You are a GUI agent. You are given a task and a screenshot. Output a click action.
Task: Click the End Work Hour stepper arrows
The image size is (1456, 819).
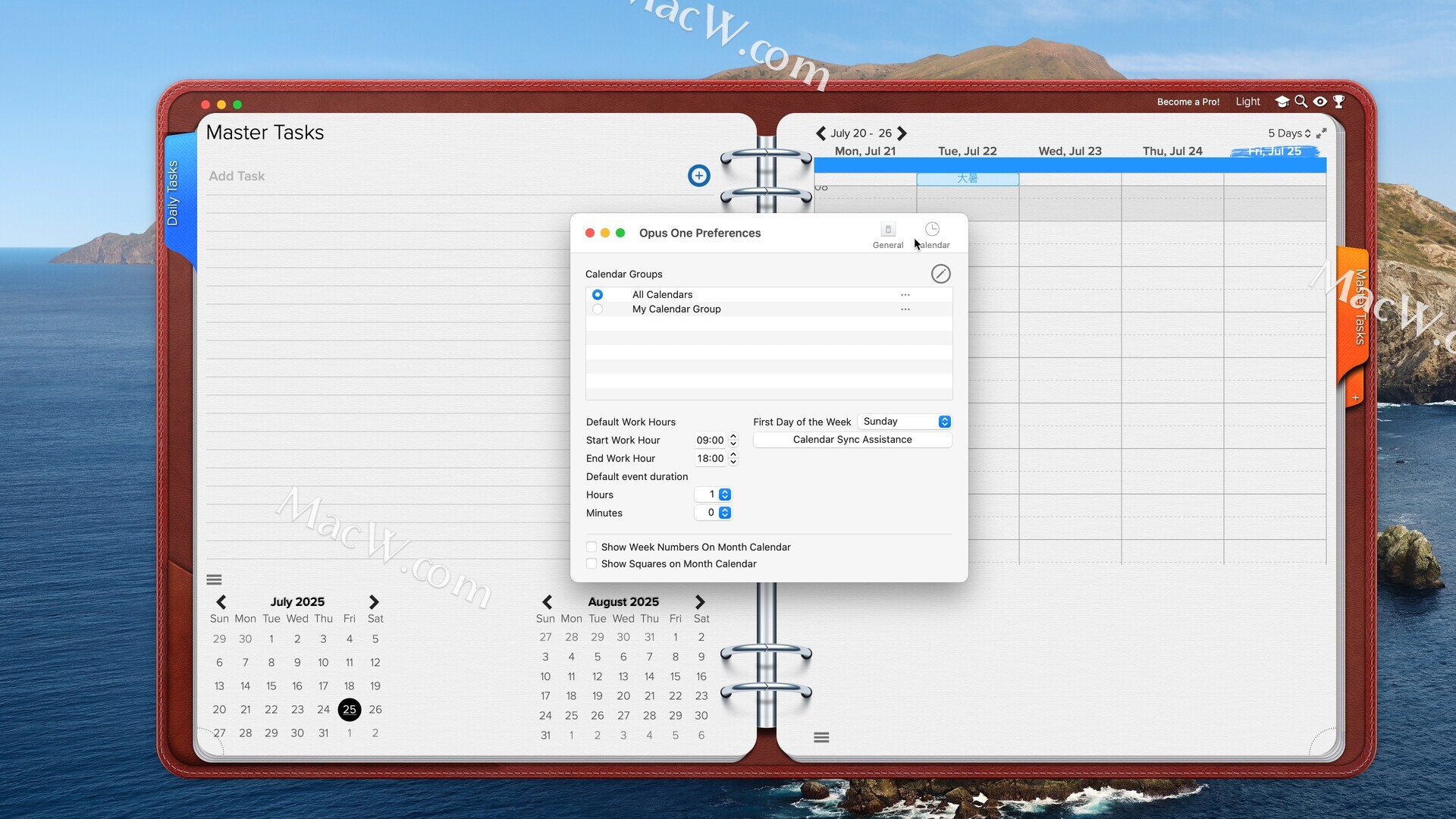733,458
